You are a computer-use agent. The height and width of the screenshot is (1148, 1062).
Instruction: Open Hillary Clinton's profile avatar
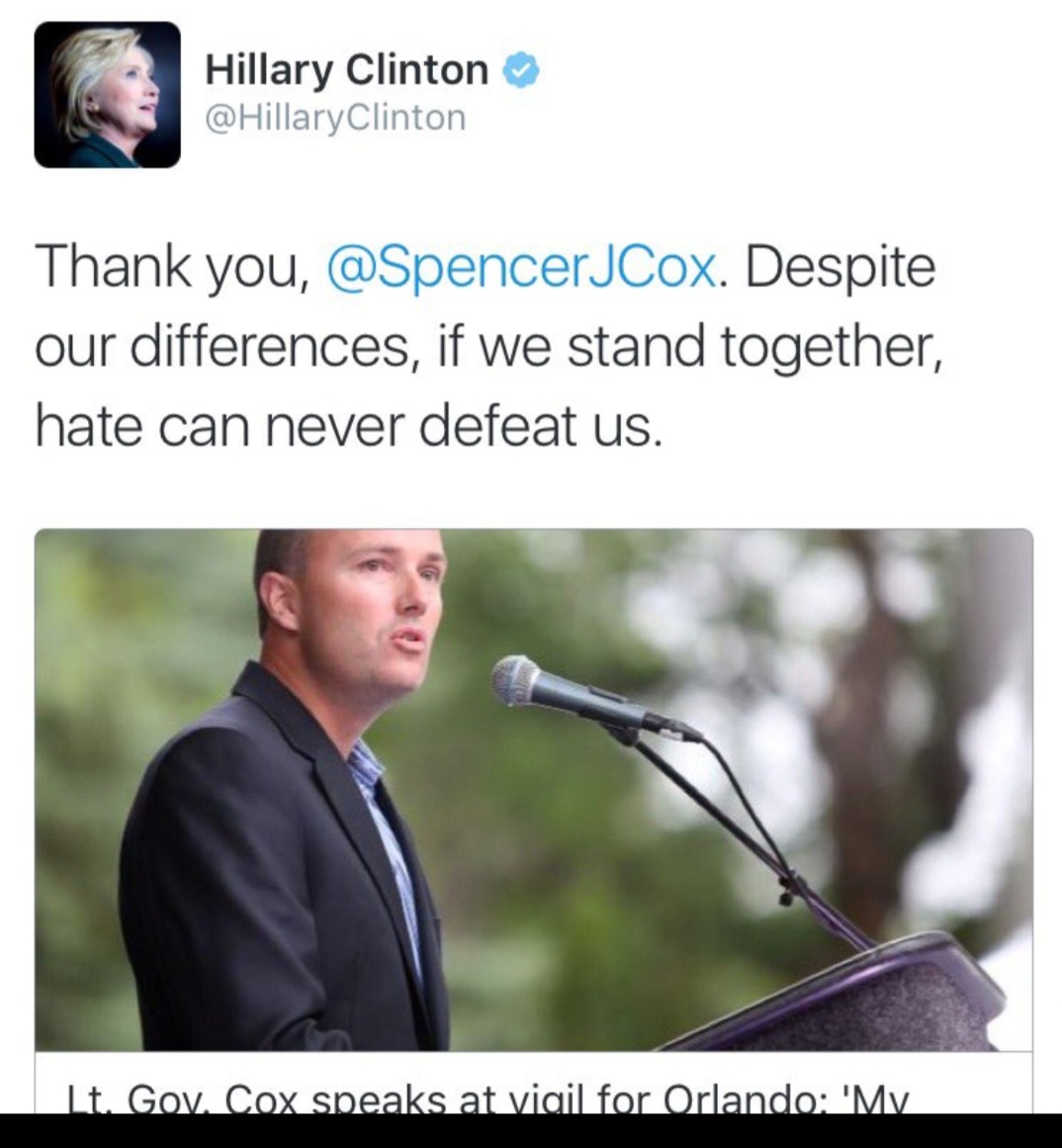(x=107, y=95)
